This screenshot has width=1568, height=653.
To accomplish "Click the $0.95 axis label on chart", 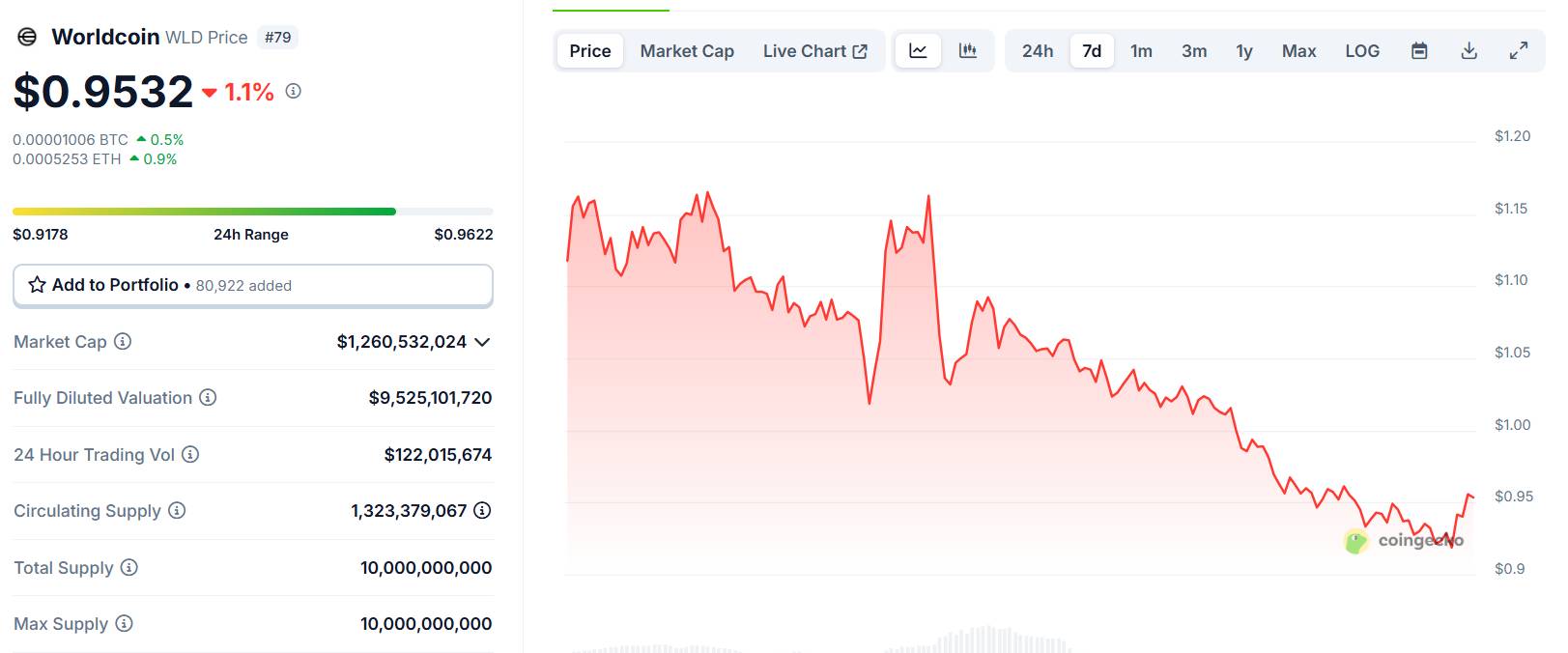I will [x=1514, y=497].
